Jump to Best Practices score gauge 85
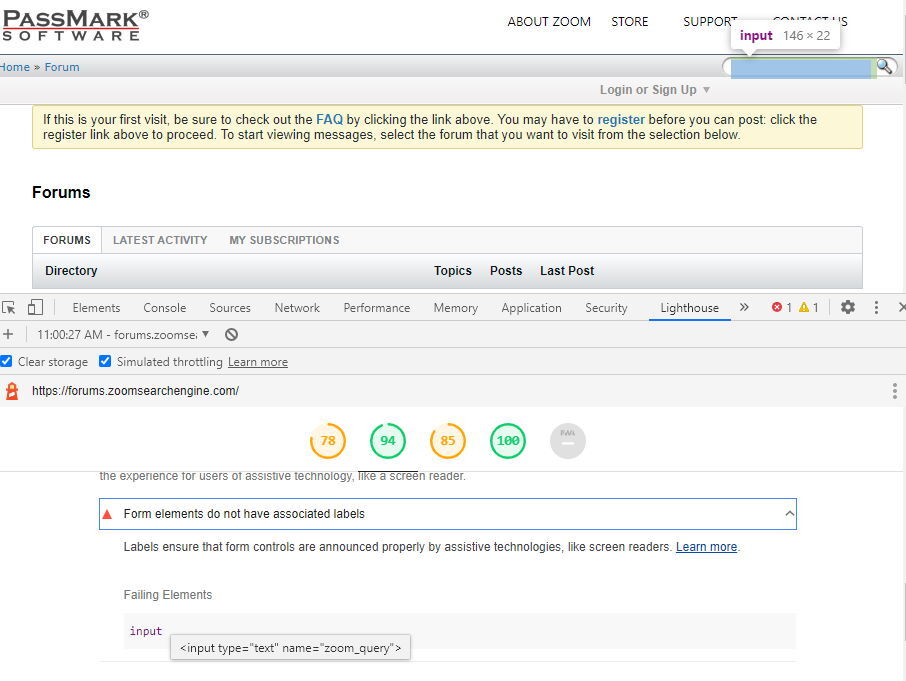906x681 pixels. point(448,441)
